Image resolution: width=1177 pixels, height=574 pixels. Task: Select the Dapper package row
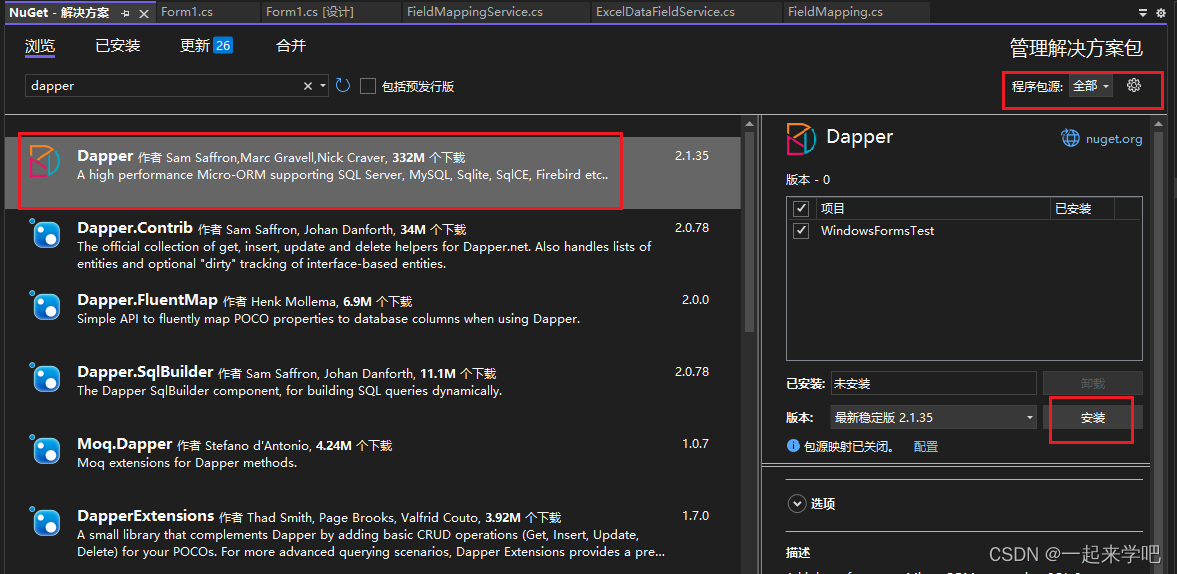pos(372,172)
